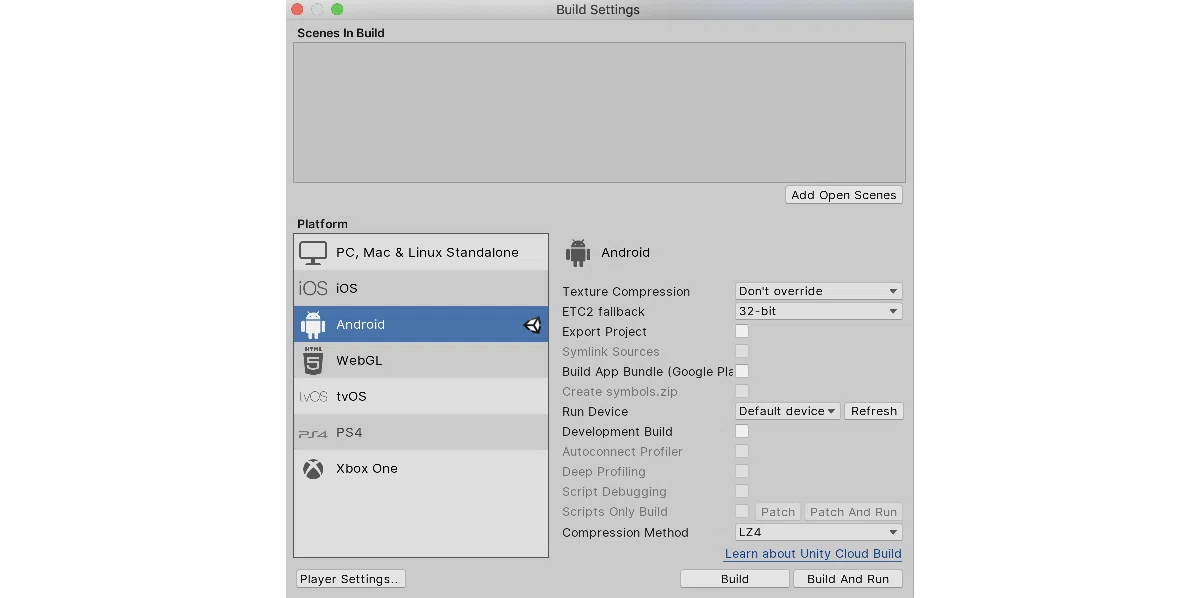Toggle the Create symbols.zip checkbox
The width and height of the screenshot is (1200, 598).
point(742,391)
